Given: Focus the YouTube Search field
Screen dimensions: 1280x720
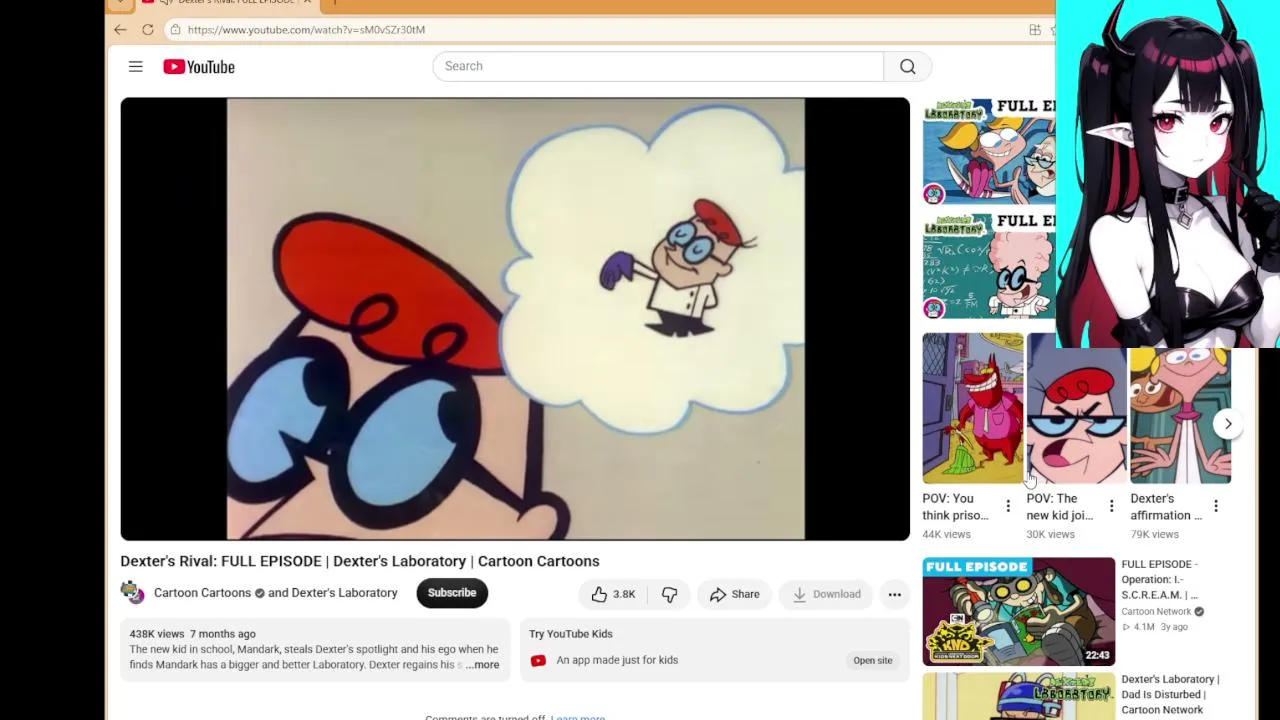Looking at the screenshot, I should pyautogui.click(x=658, y=66).
